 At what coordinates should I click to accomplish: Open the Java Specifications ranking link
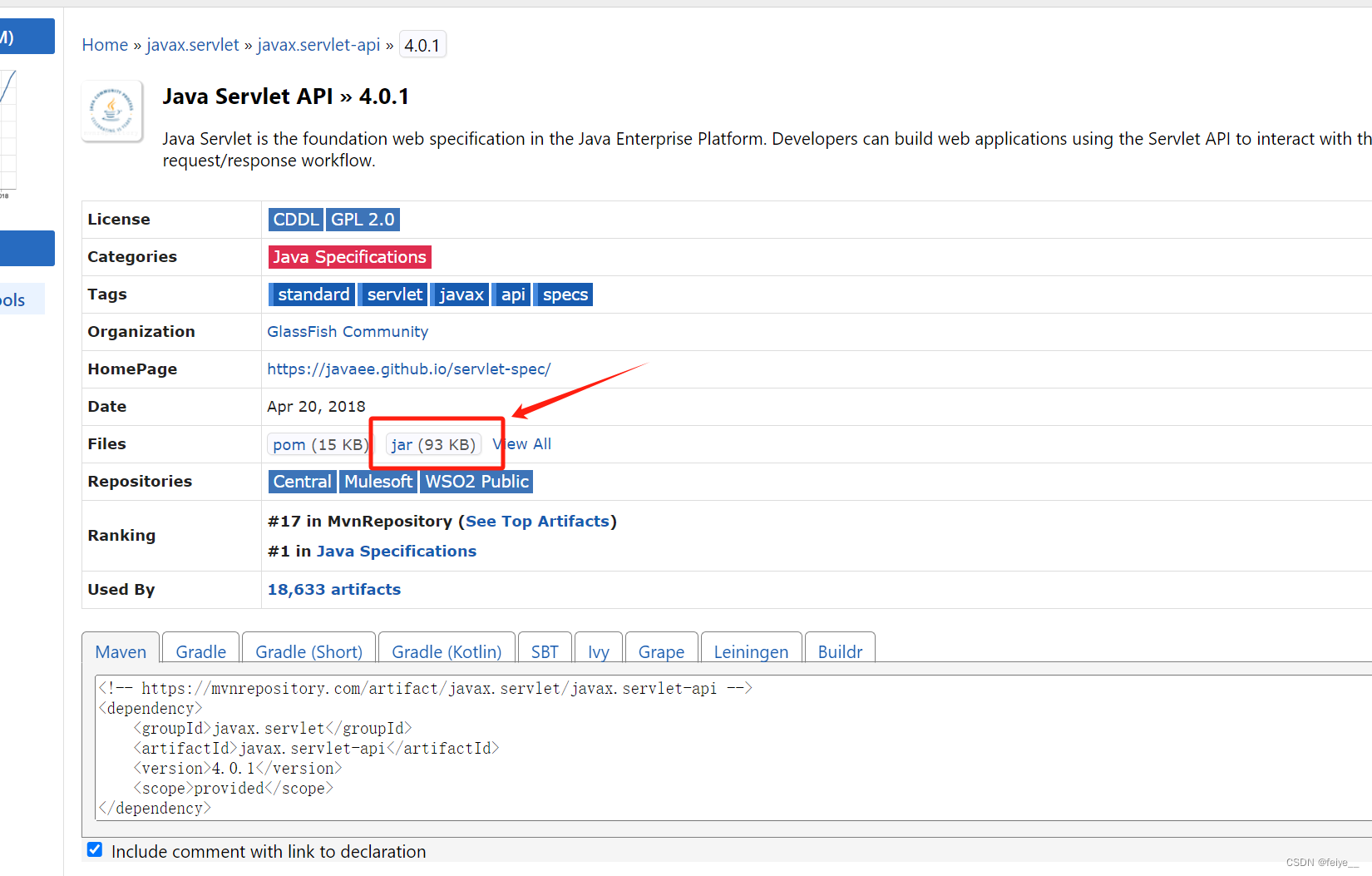397,552
